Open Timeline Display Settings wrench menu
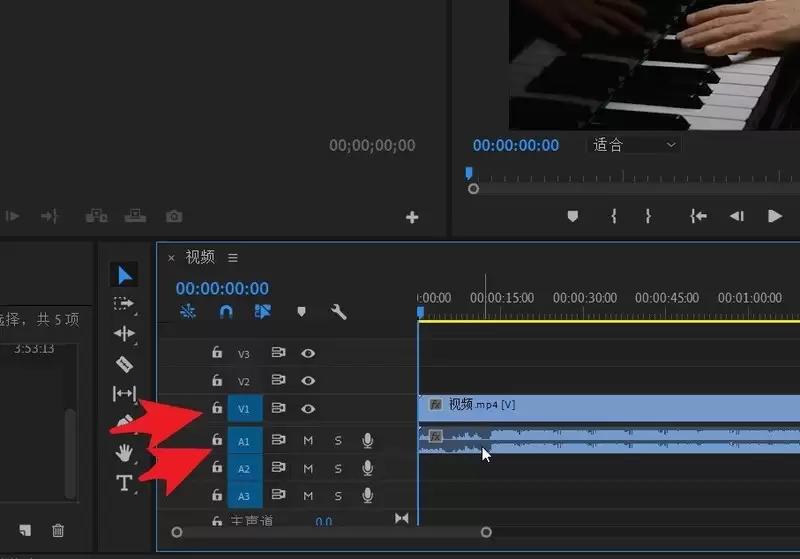This screenshot has width=800, height=559. click(339, 312)
